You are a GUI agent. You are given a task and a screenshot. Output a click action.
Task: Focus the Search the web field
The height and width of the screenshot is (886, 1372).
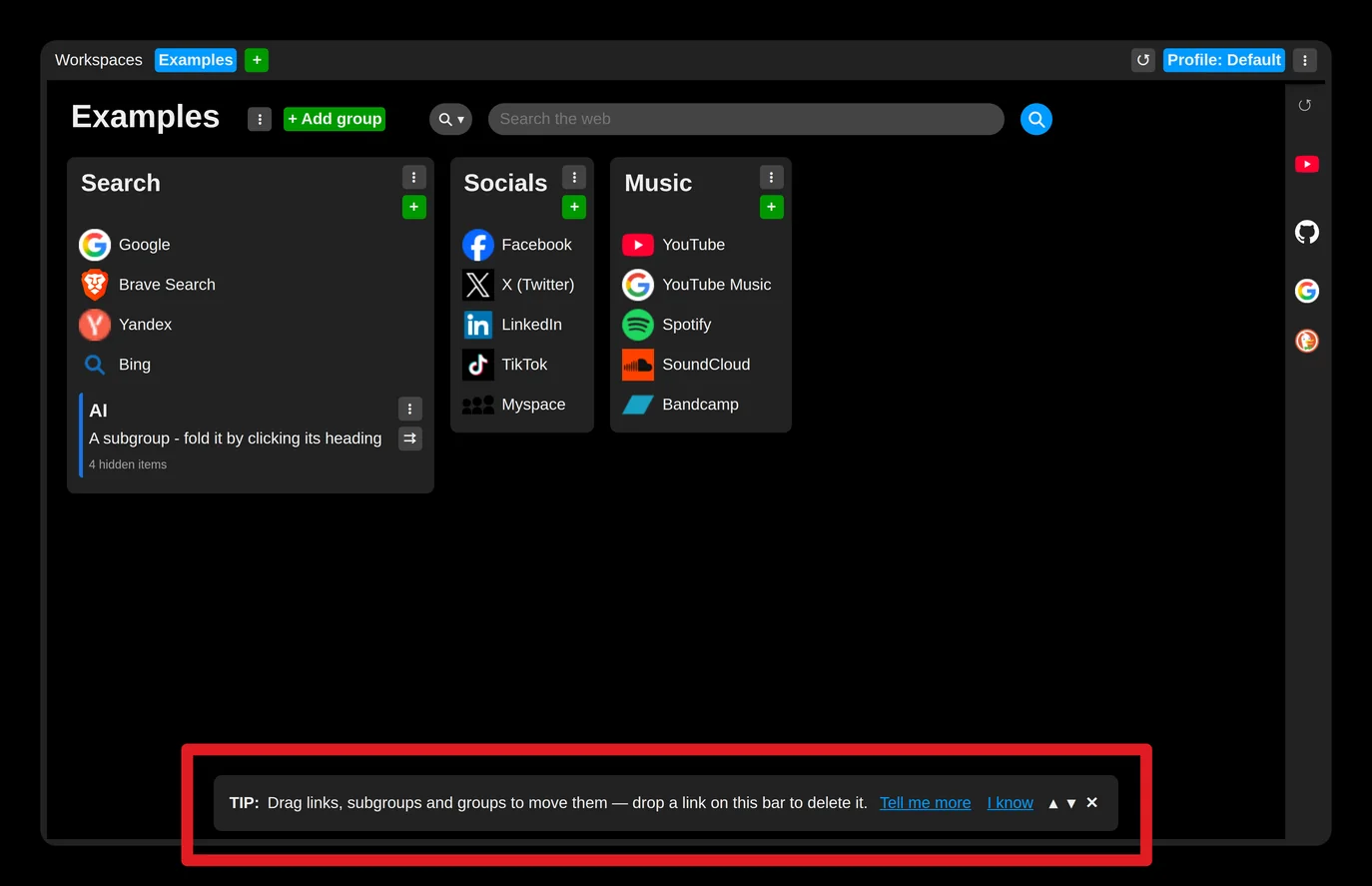[746, 119]
